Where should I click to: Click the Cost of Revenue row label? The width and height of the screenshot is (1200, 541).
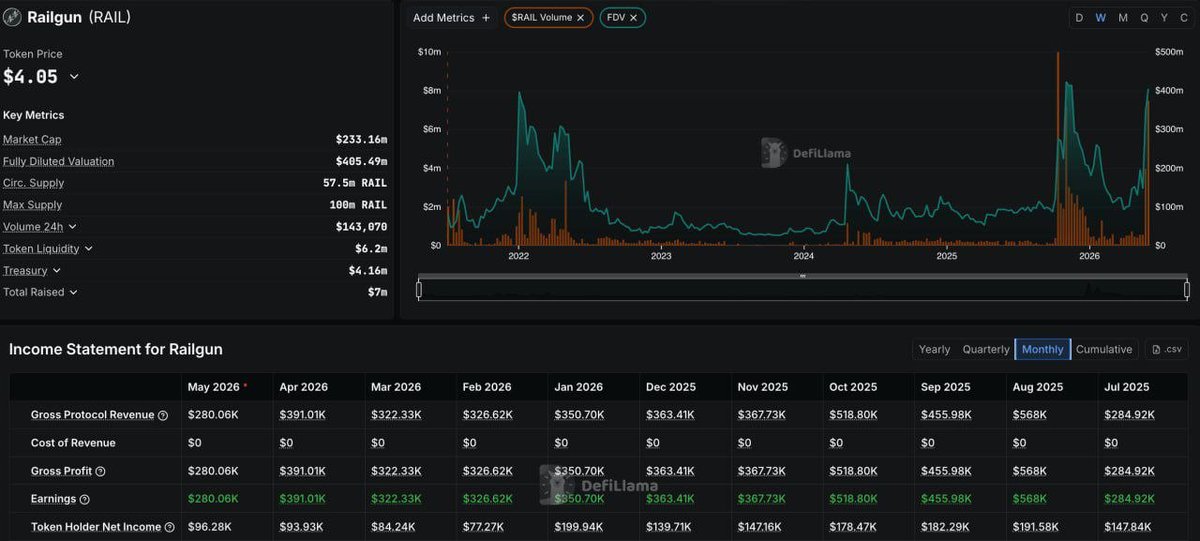(73, 443)
